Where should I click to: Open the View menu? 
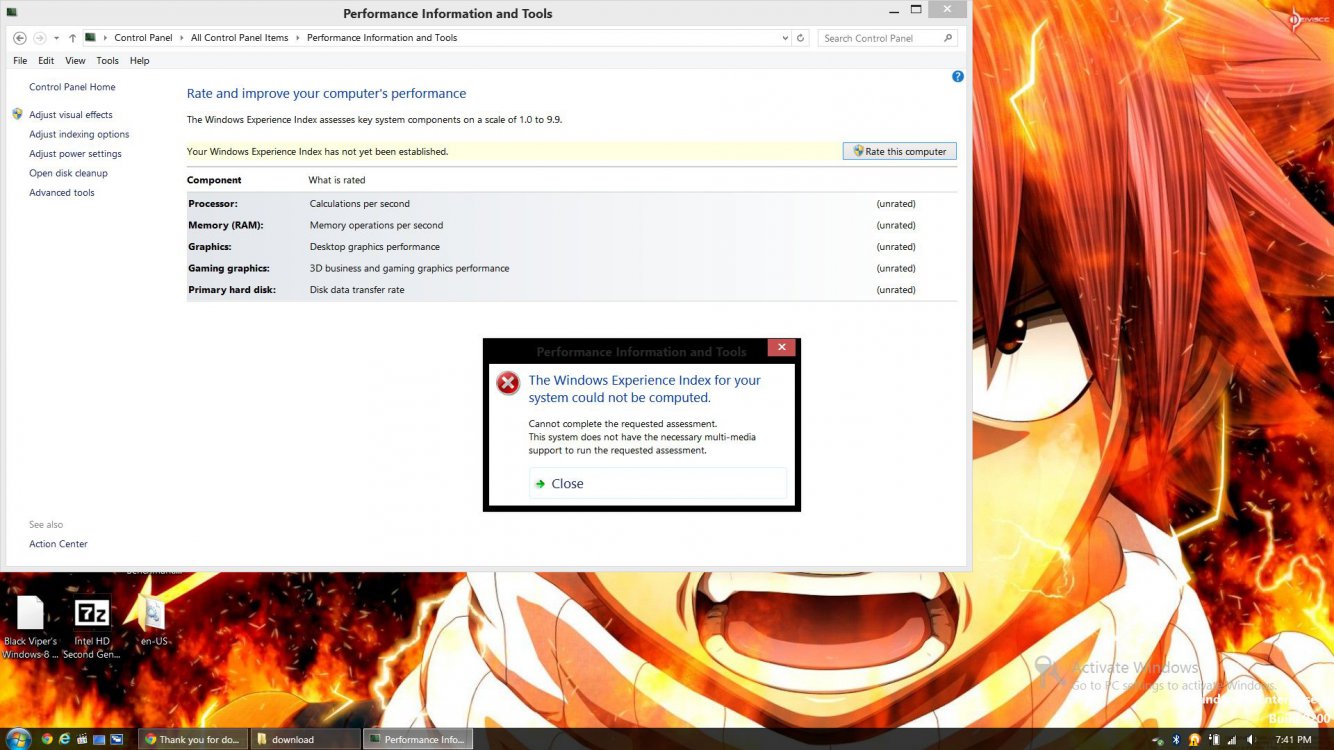pyautogui.click(x=75, y=61)
